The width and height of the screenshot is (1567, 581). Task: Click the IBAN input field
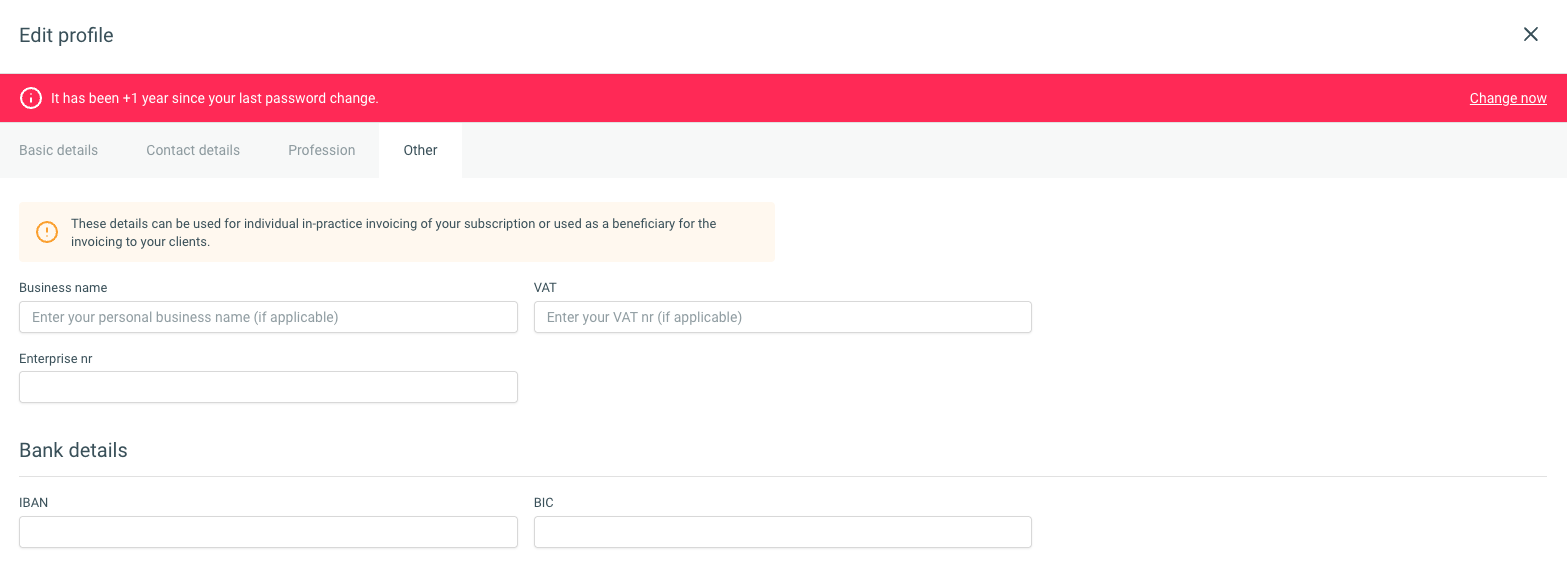coord(268,532)
